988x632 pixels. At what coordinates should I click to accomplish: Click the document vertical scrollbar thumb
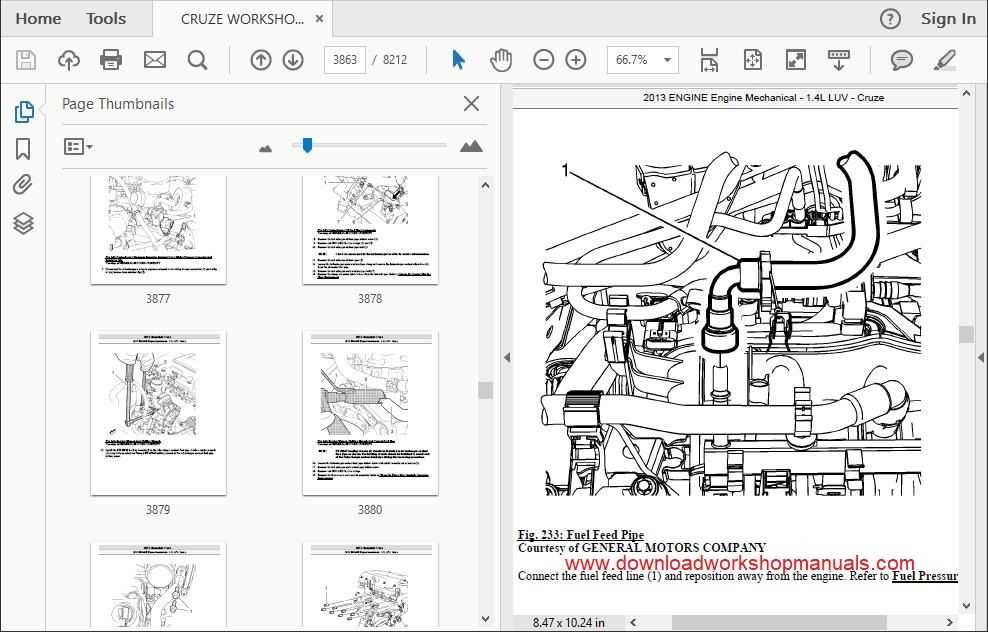pyautogui.click(x=967, y=335)
